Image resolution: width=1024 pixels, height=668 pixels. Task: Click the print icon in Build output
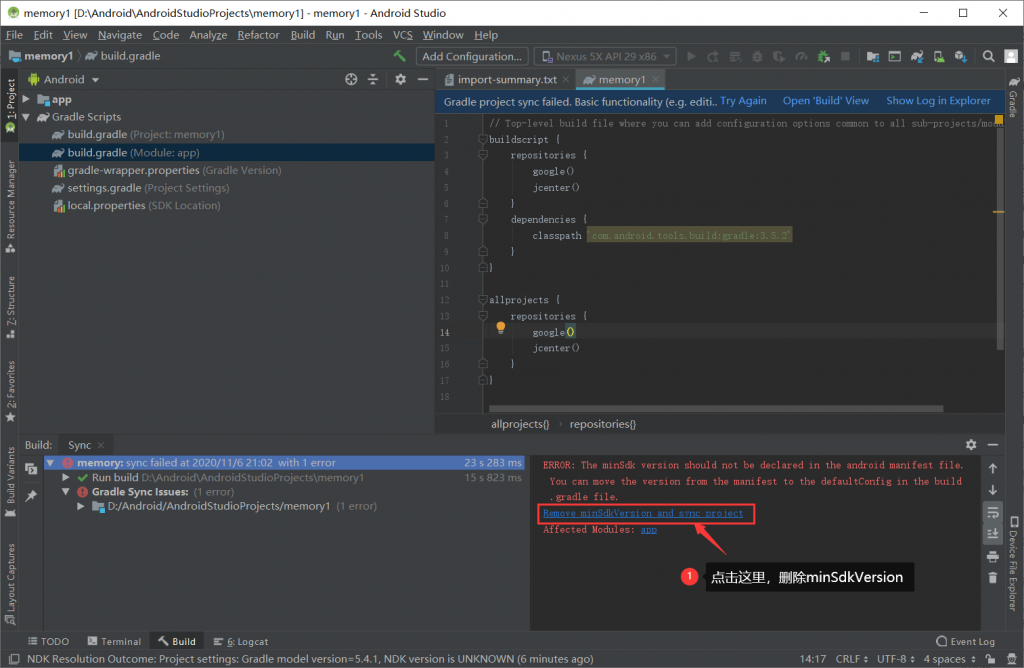[x=993, y=556]
